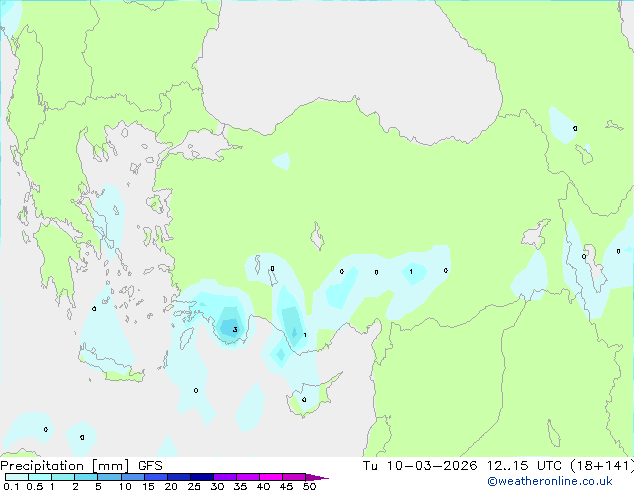Click the '3' precipitation value on the map

click(x=235, y=330)
